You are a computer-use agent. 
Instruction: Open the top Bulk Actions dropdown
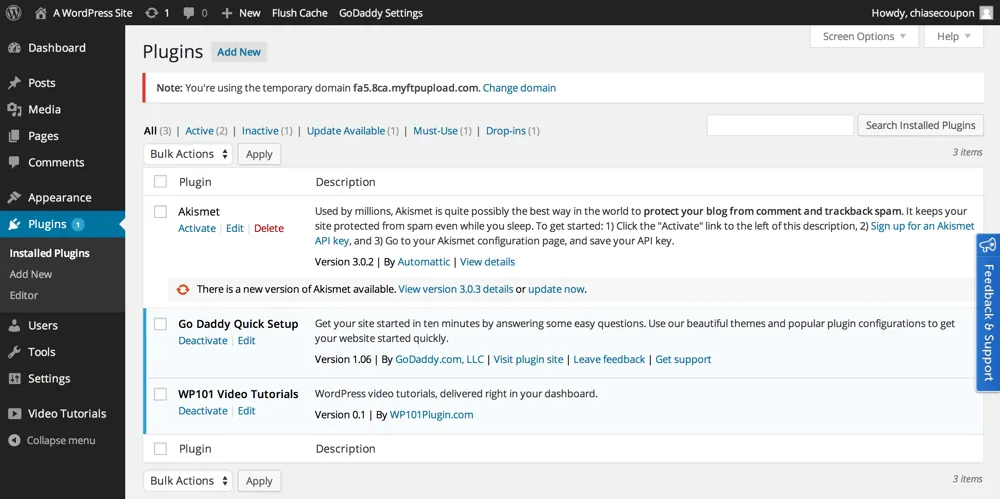(188, 154)
